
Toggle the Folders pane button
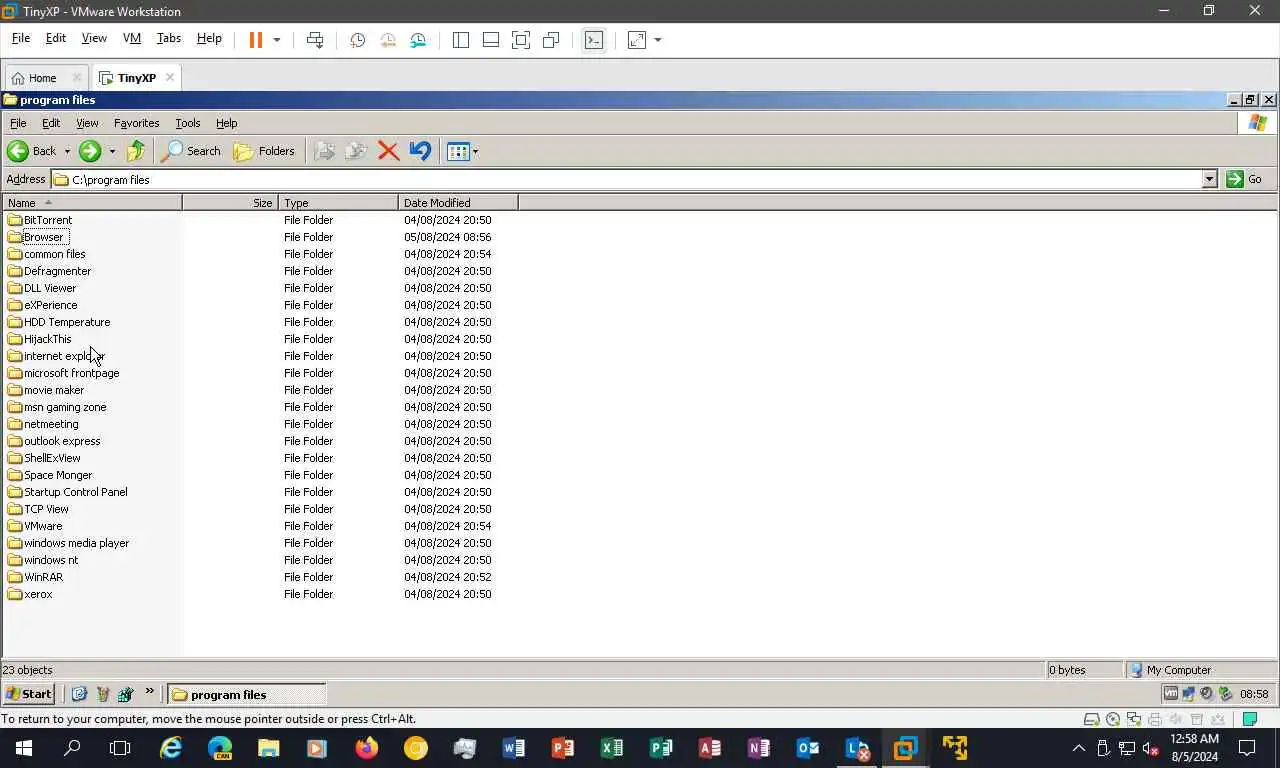tap(264, 151)
